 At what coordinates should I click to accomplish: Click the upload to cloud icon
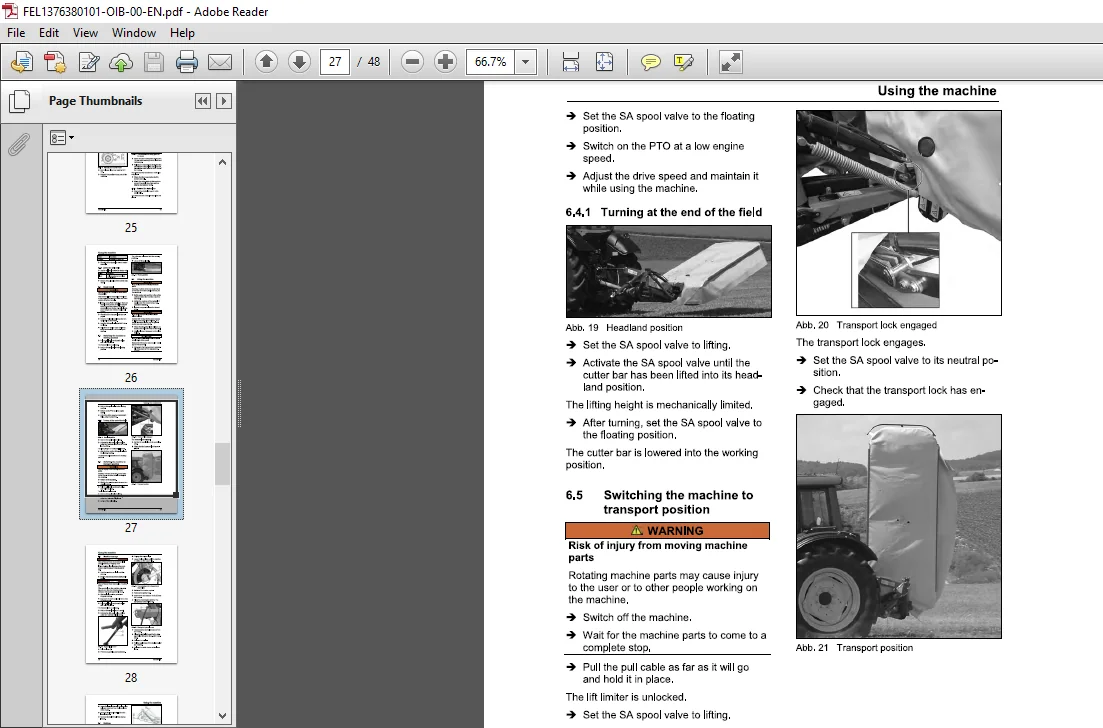[x=121, y=63]
